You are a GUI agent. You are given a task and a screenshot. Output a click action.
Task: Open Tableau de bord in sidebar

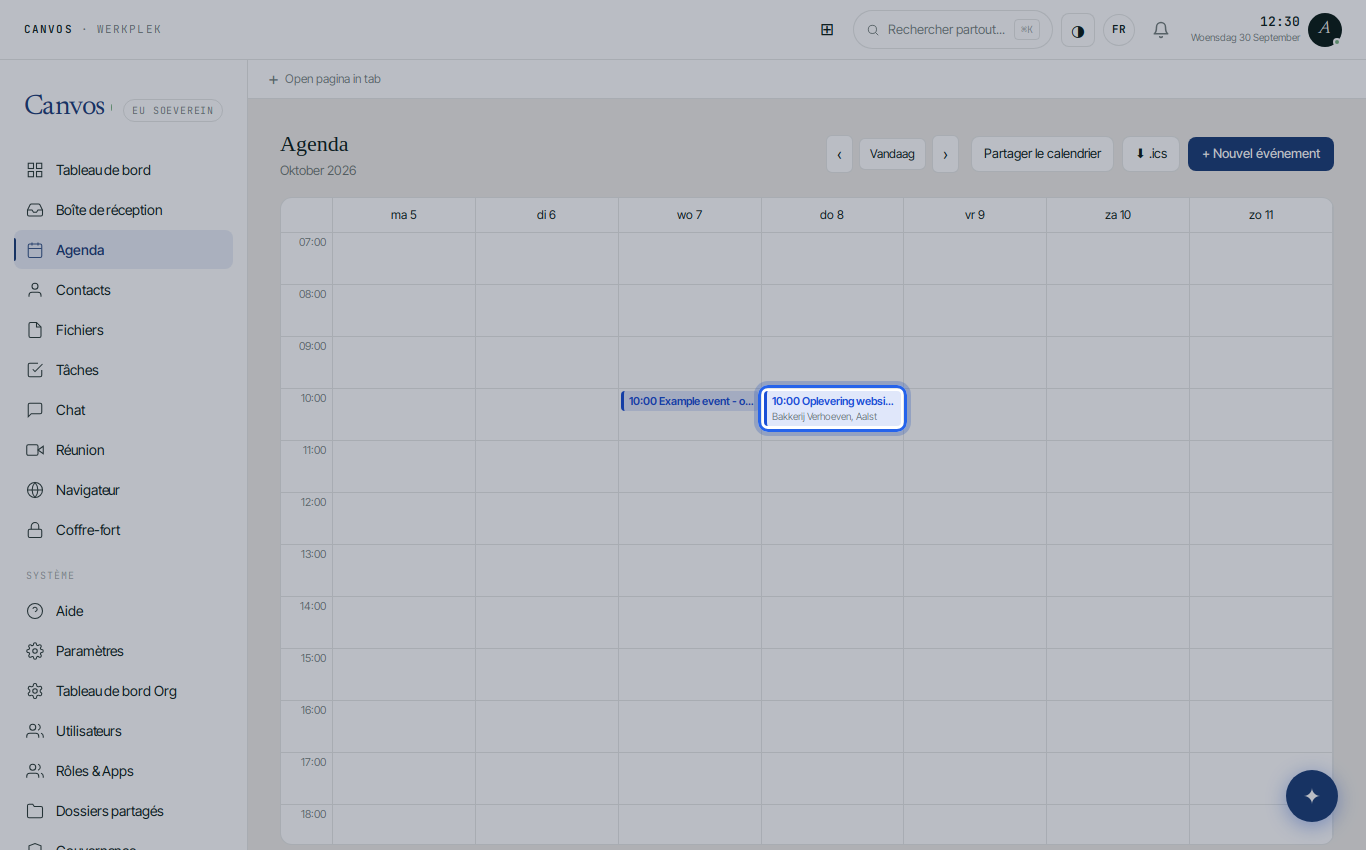(x=124, y=170)
